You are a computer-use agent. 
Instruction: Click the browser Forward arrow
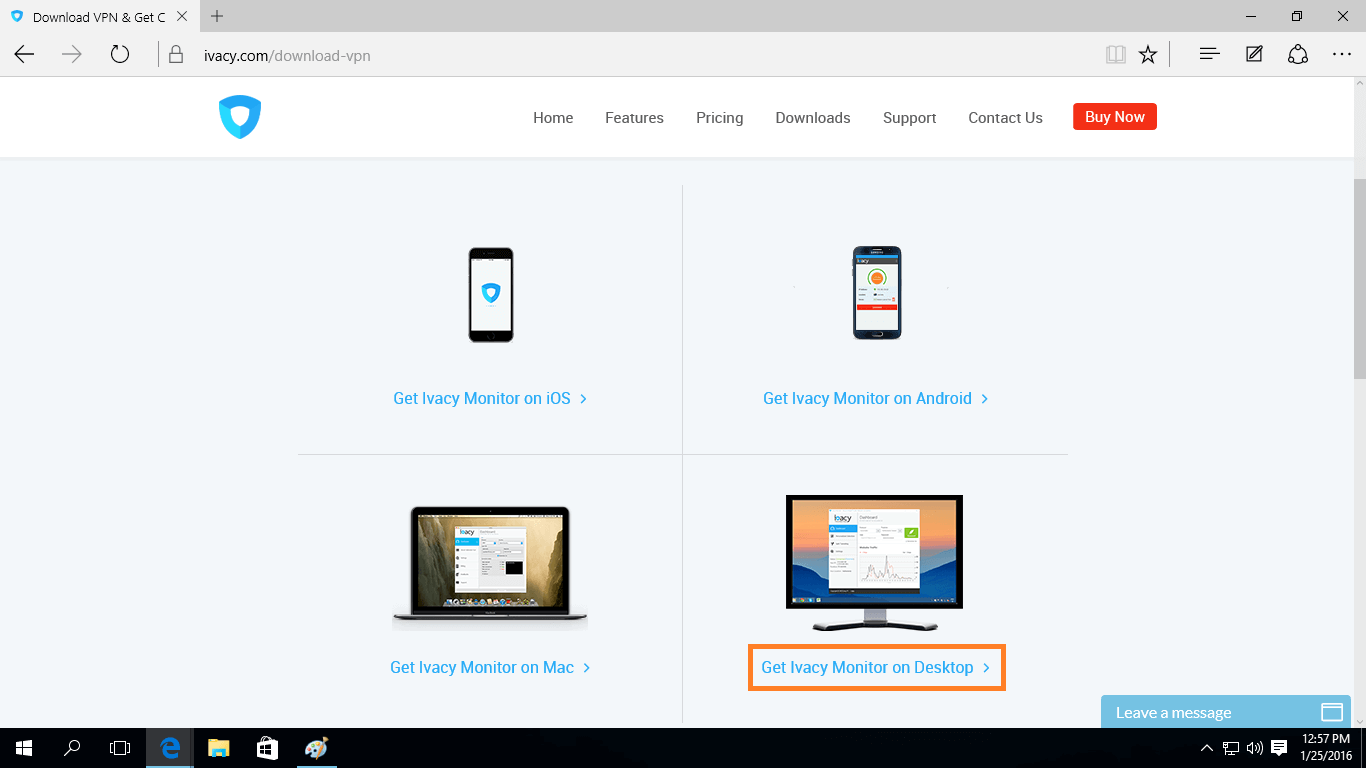click(x=72, y=55)
